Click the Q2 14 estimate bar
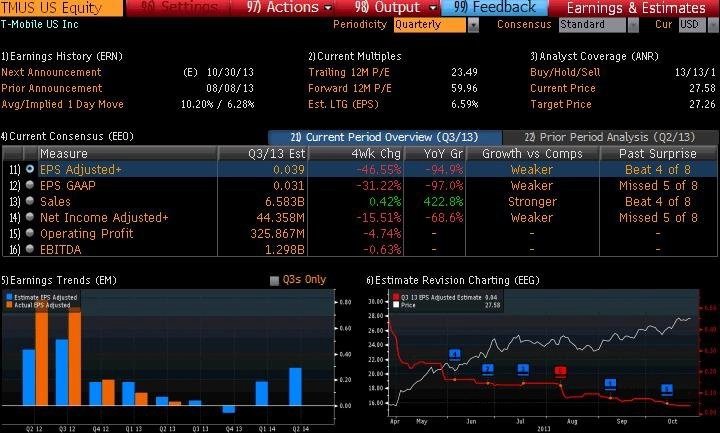 coord(295,387)
